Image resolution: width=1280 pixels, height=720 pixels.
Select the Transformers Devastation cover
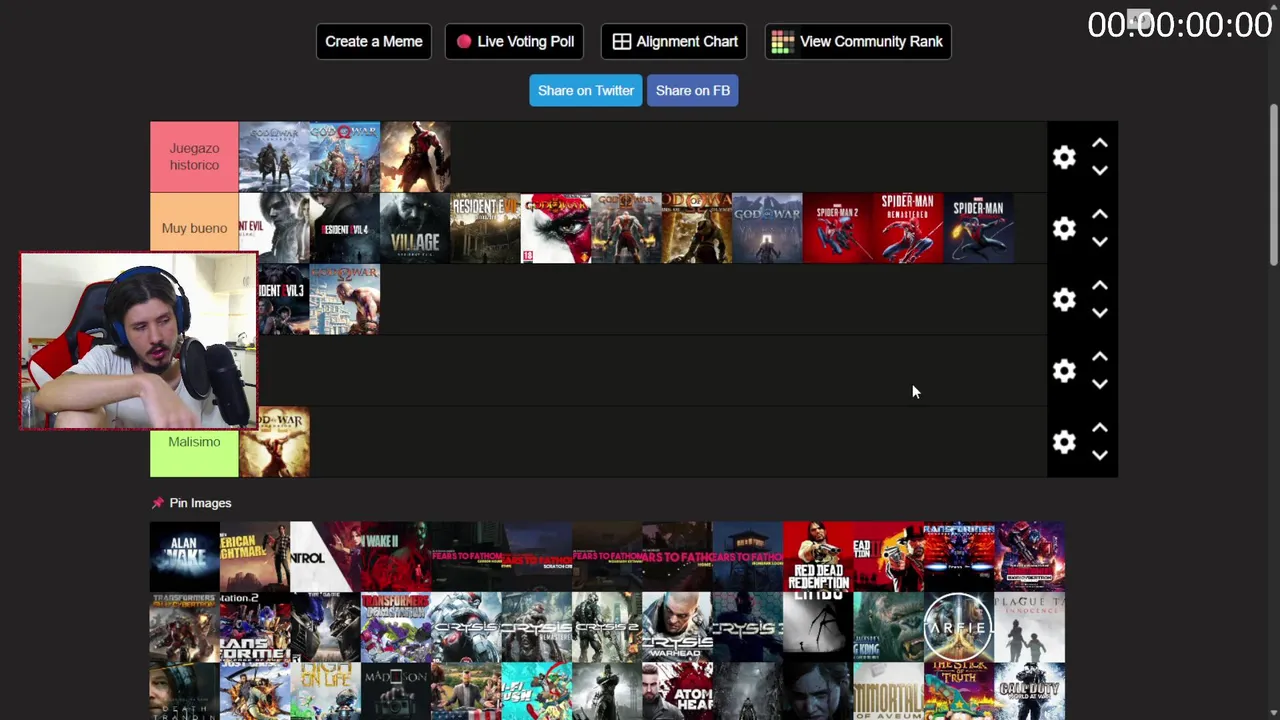(x=396, y=628)
